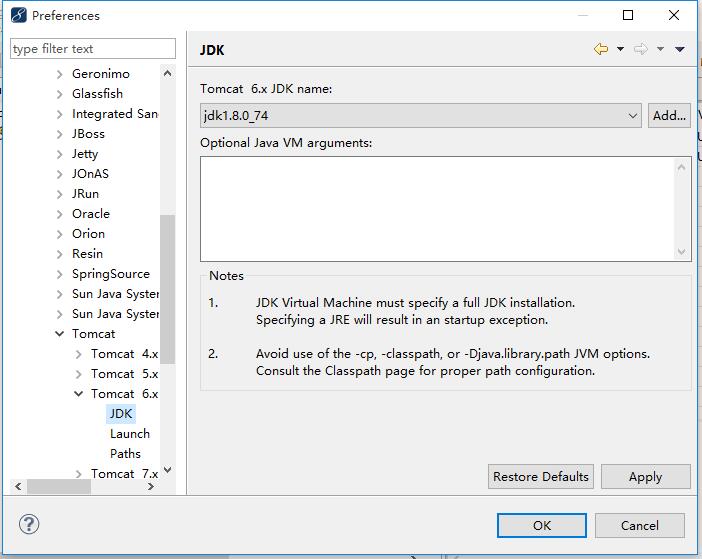Click the tree scroll left arrow
This screenshot has height=559, width=702.
coord(18,486)
